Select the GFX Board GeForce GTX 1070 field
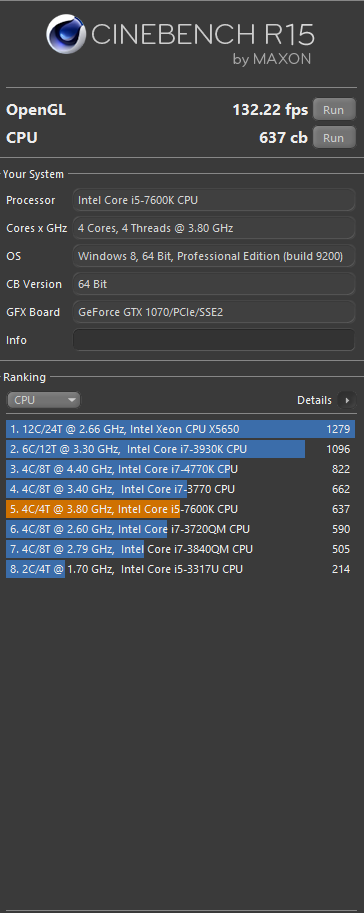 (214, 312)
